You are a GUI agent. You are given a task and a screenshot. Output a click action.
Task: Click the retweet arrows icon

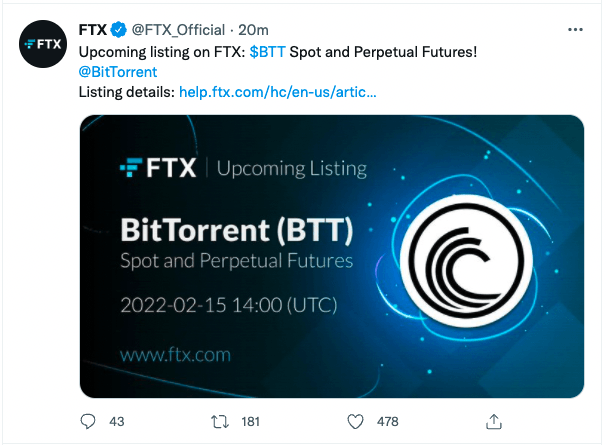(222, 421)
